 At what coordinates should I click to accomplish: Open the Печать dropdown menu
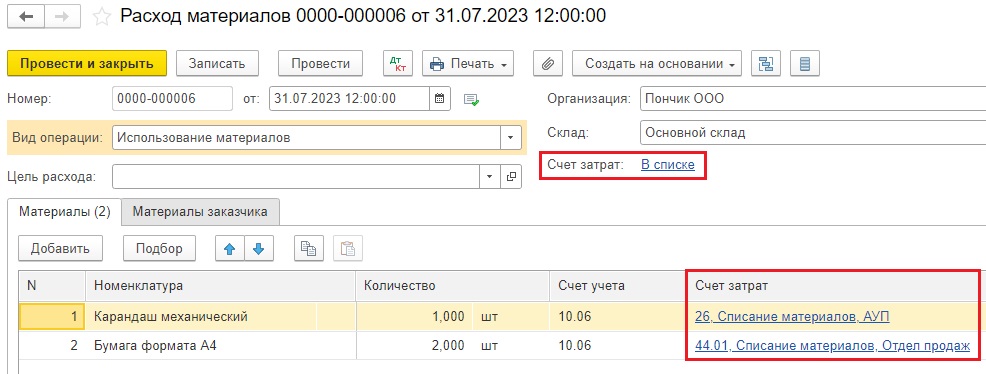[x=468, y=63]
